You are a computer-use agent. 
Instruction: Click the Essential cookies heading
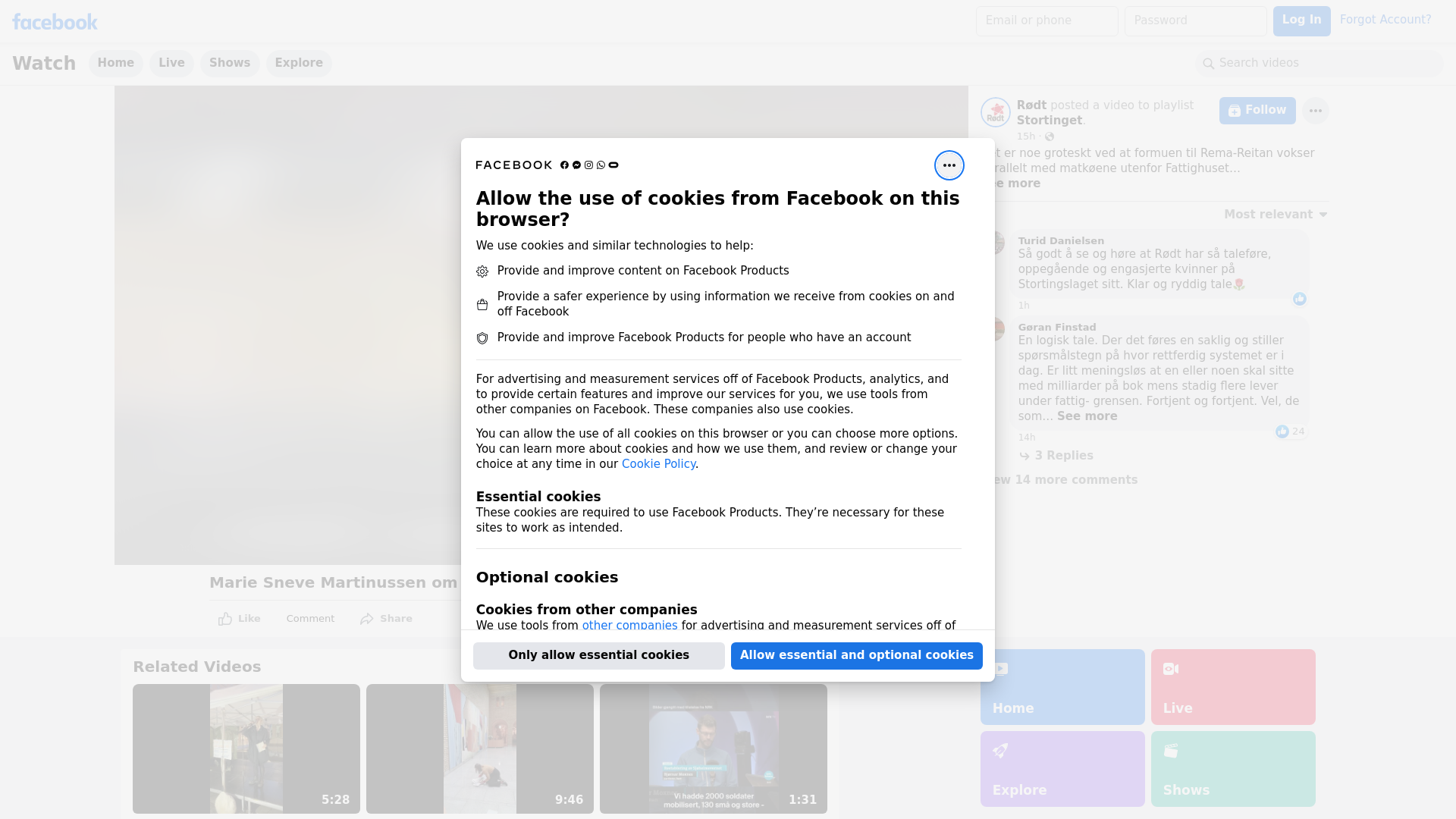[x=538, y=497]
